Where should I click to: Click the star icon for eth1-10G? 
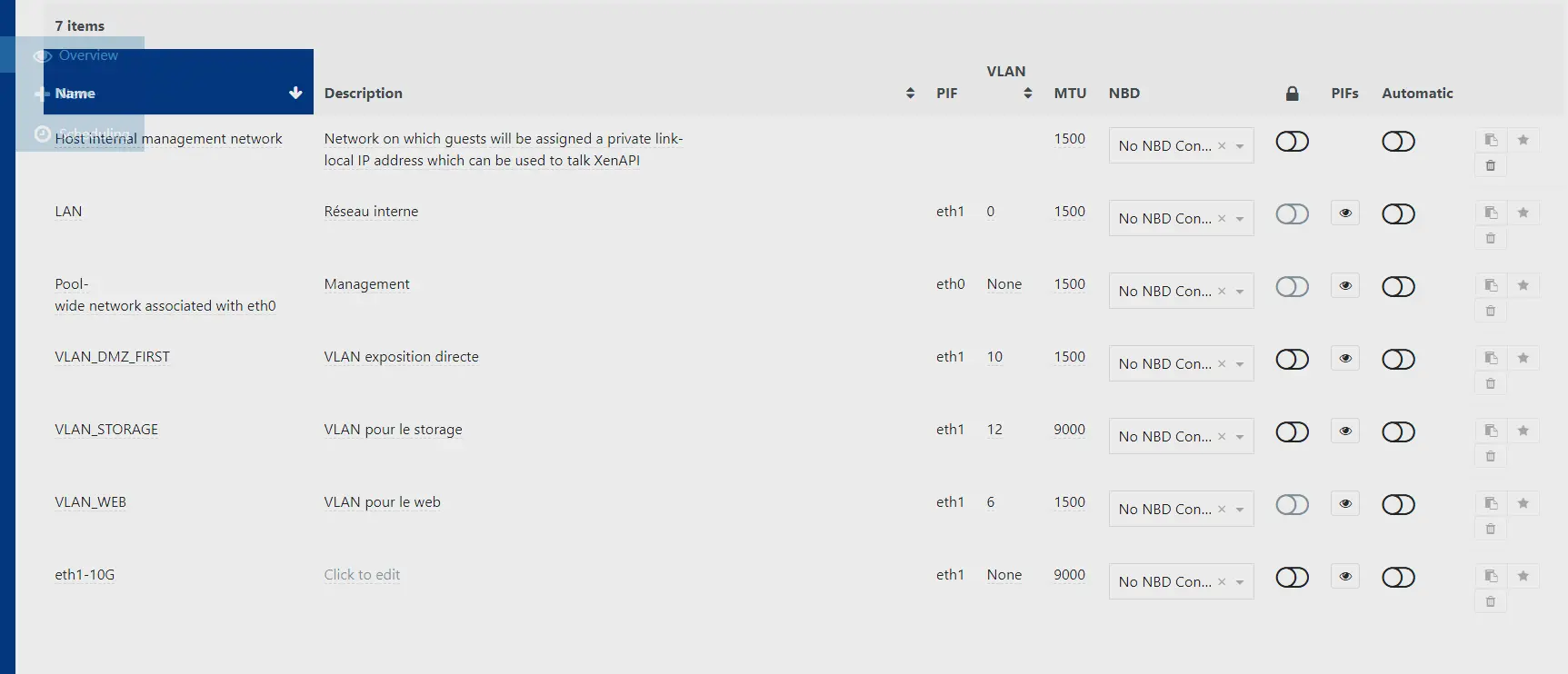click(x=1523, y=576)
